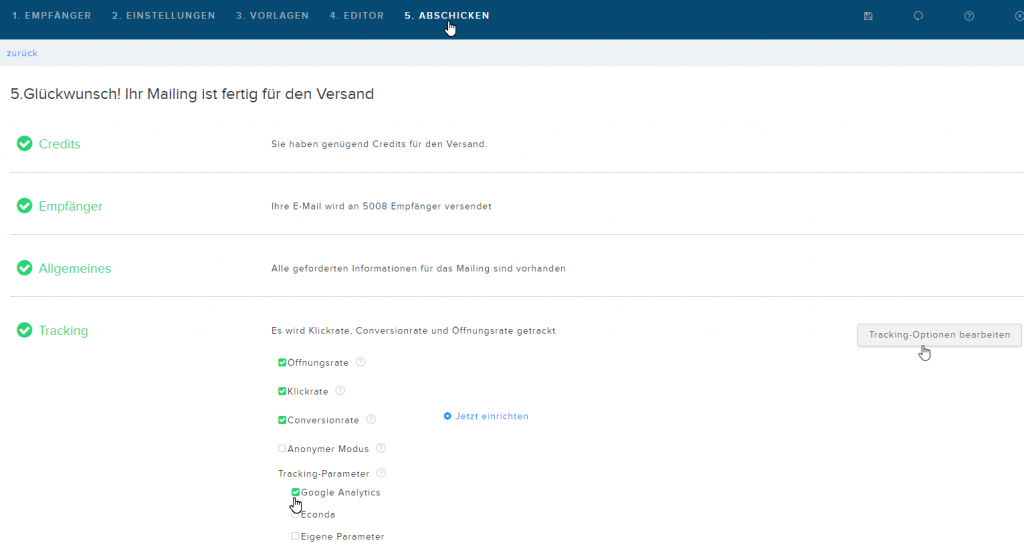Uncheck the Öffnungsrate checkbox
The image size is (1024, 555).
(x=282, y=362)
